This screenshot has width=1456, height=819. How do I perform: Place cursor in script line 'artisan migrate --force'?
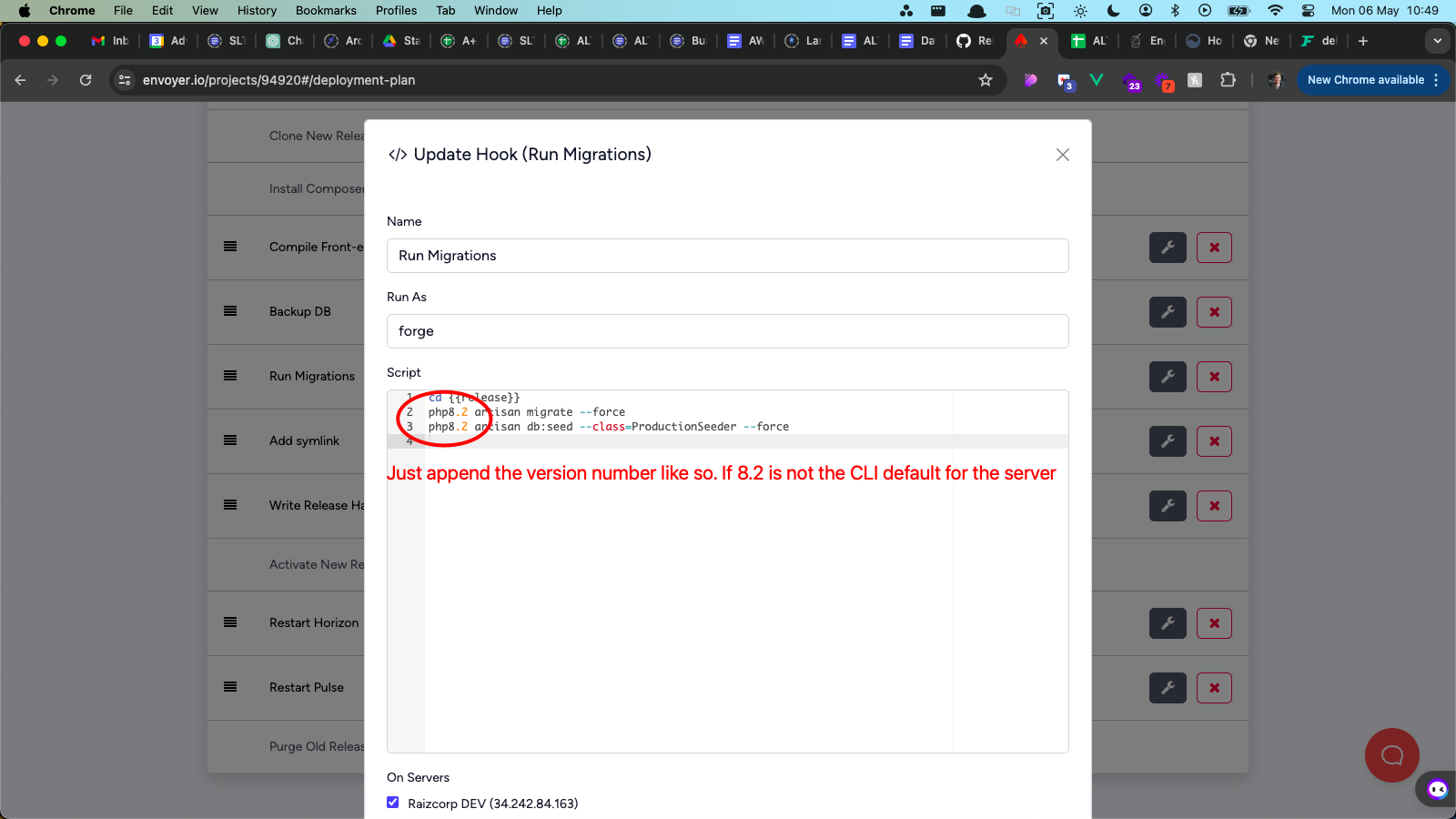550,412
